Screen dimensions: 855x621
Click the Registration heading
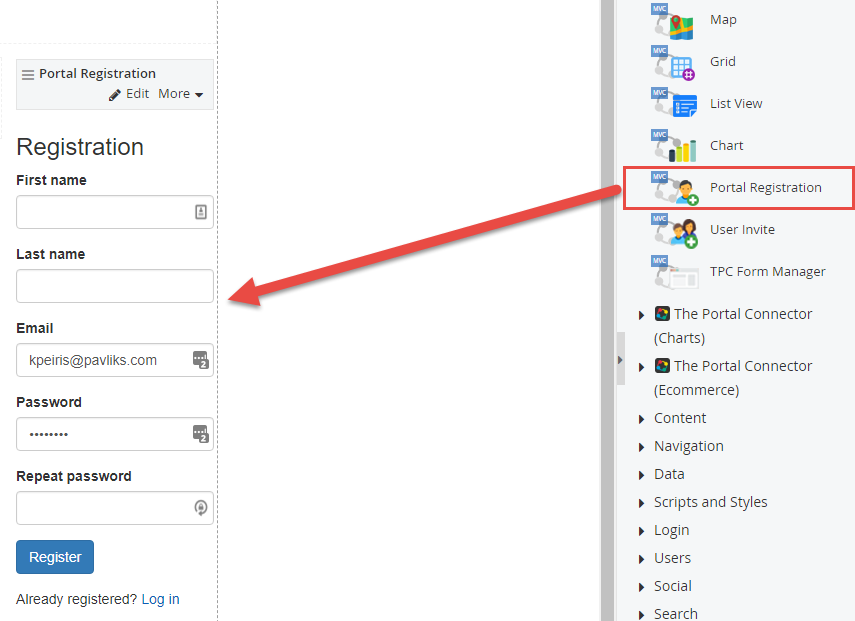[x=80, y=147]
